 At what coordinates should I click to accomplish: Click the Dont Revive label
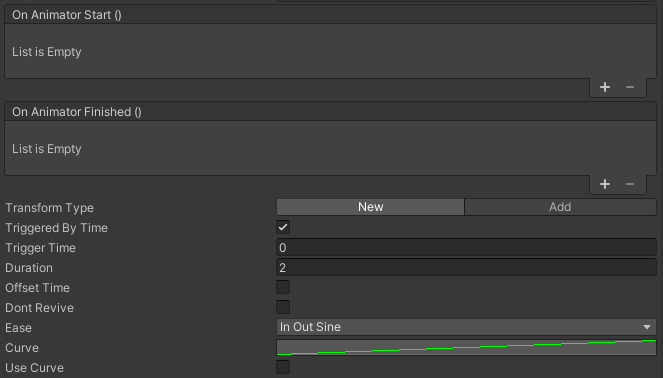coord(39,308)
